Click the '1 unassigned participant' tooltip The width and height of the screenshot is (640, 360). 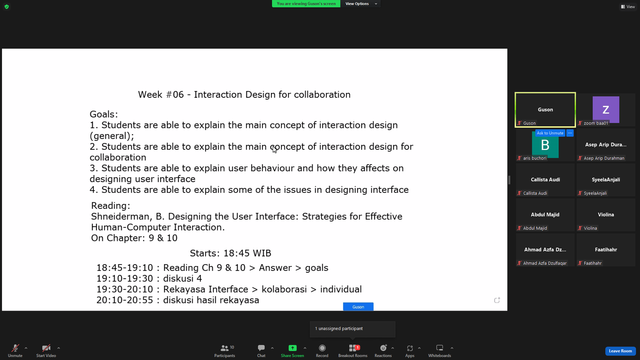pyautogui.click(x=353, y=329)
